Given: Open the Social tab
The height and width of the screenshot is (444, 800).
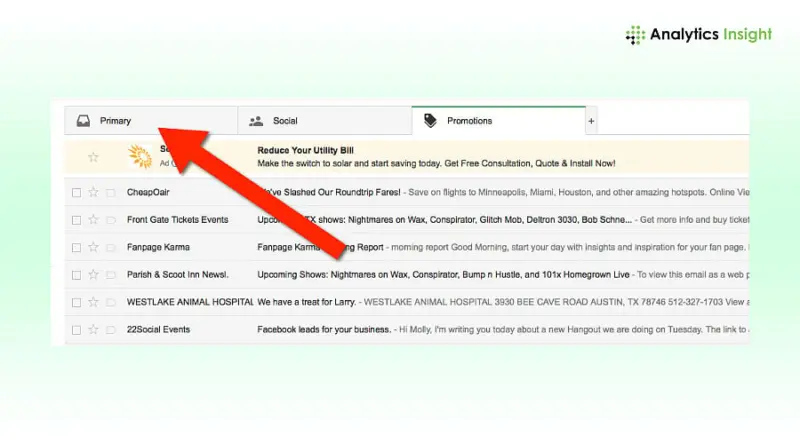Looking at the screenshot, I should (284, 121).
